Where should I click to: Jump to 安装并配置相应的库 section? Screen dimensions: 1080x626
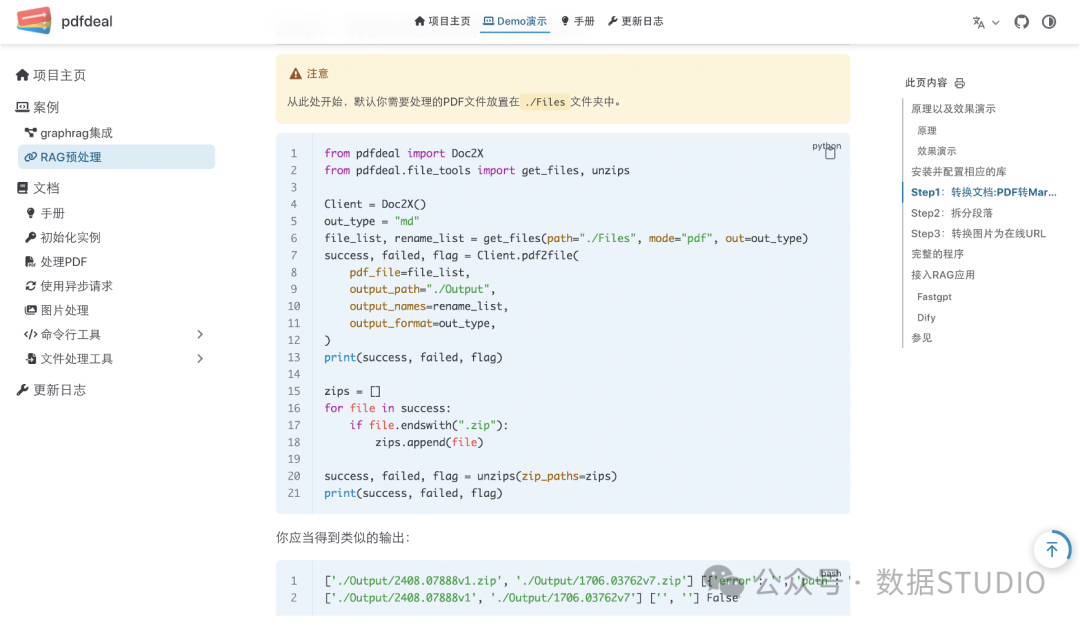[x=959, y=171]
